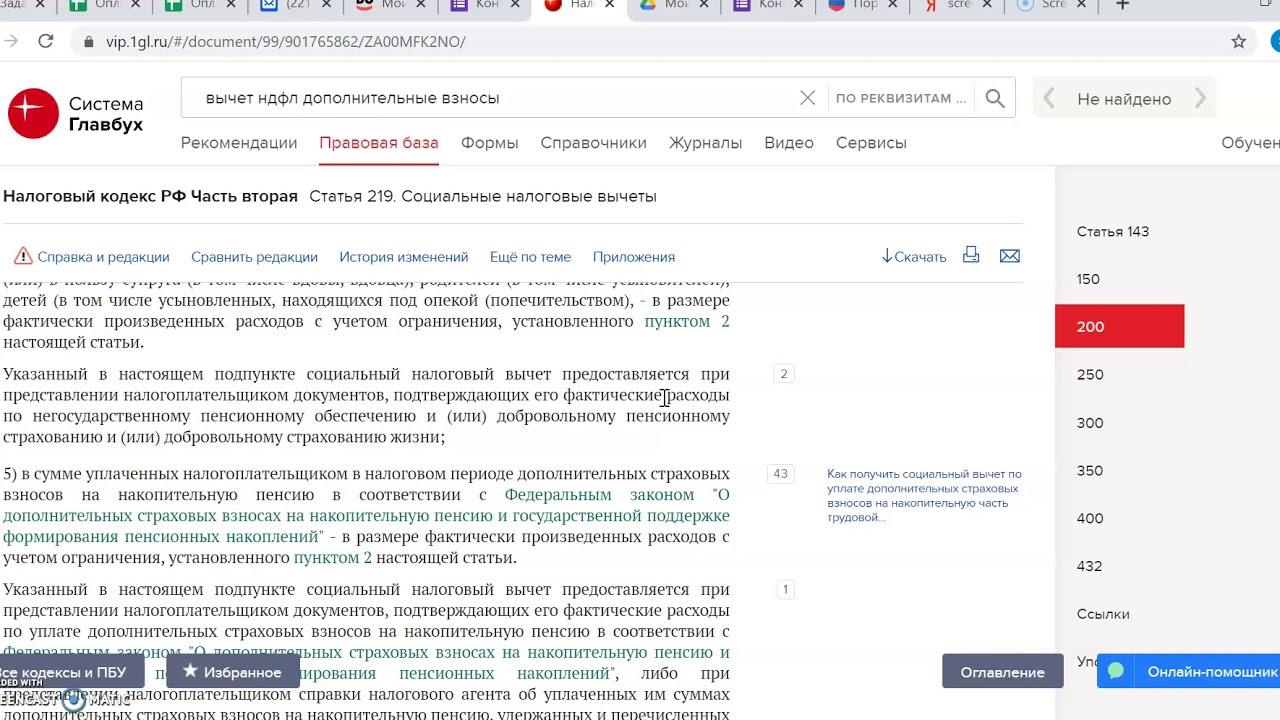Jump to article 250 in navigator
The width and height of the screenshot is (1280, 720).
1090,375
